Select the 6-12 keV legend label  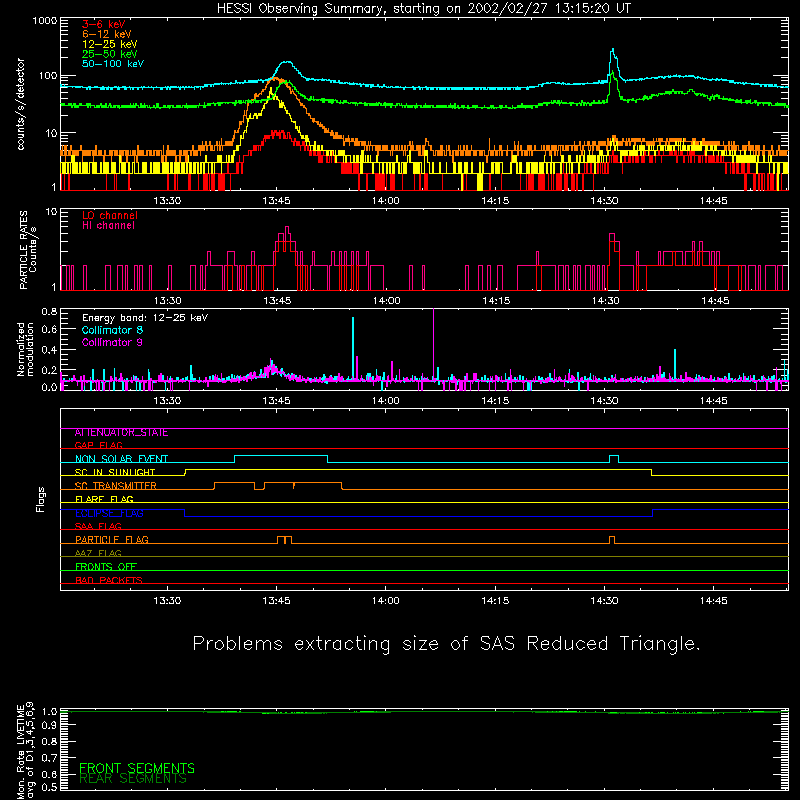(x=107, y=34)
